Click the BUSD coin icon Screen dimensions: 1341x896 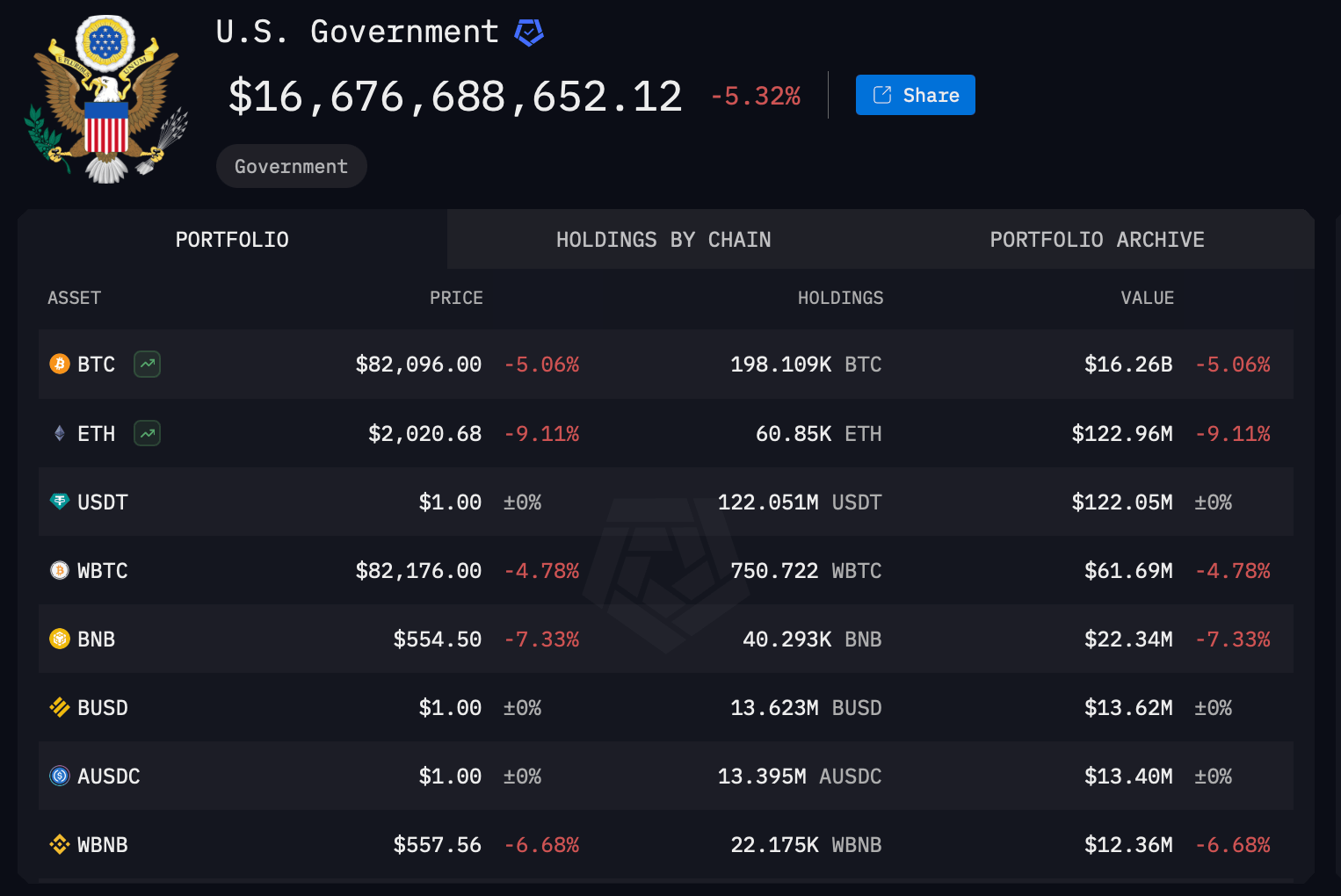pos(58,707)
